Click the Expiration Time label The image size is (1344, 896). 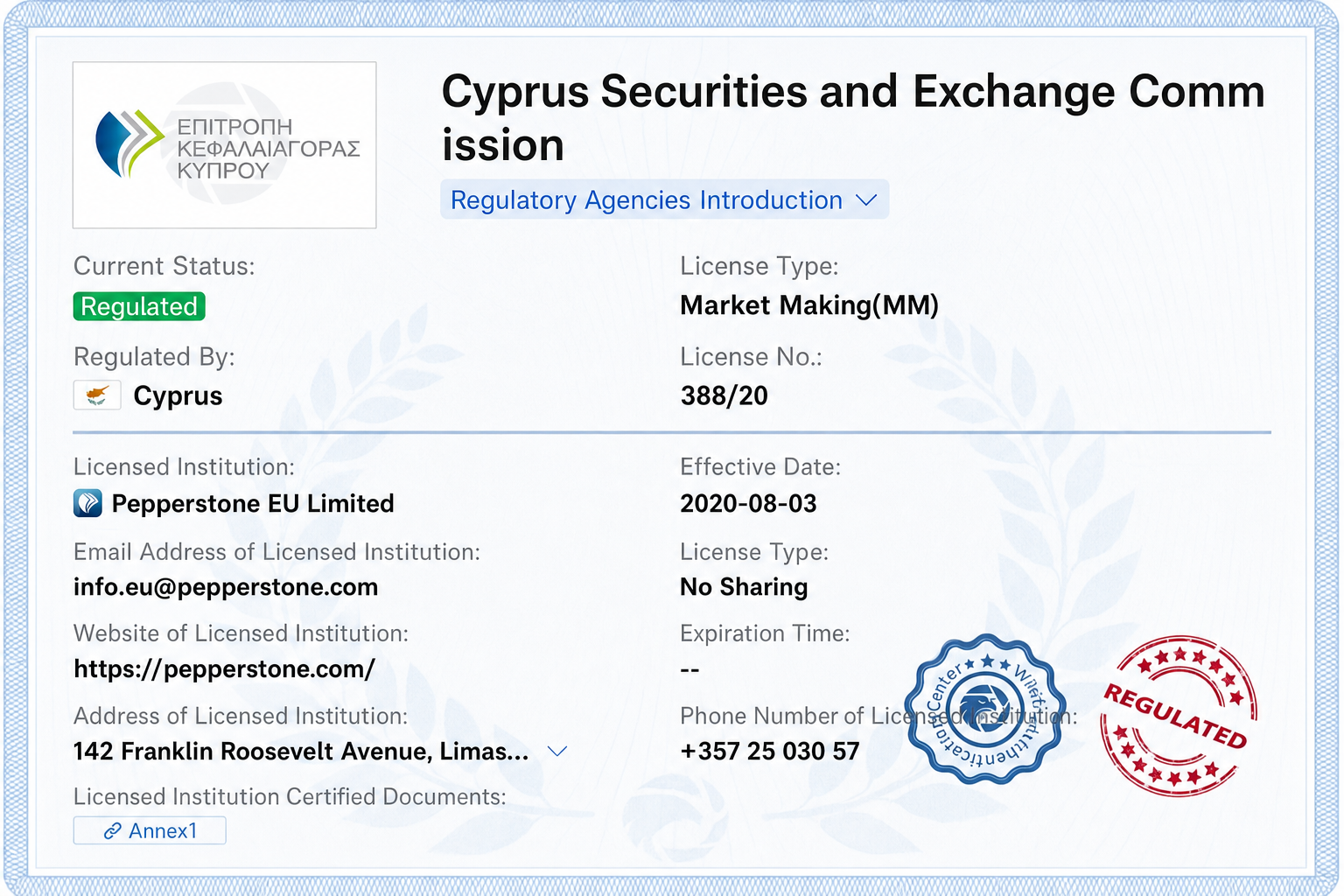pos(765,633)
